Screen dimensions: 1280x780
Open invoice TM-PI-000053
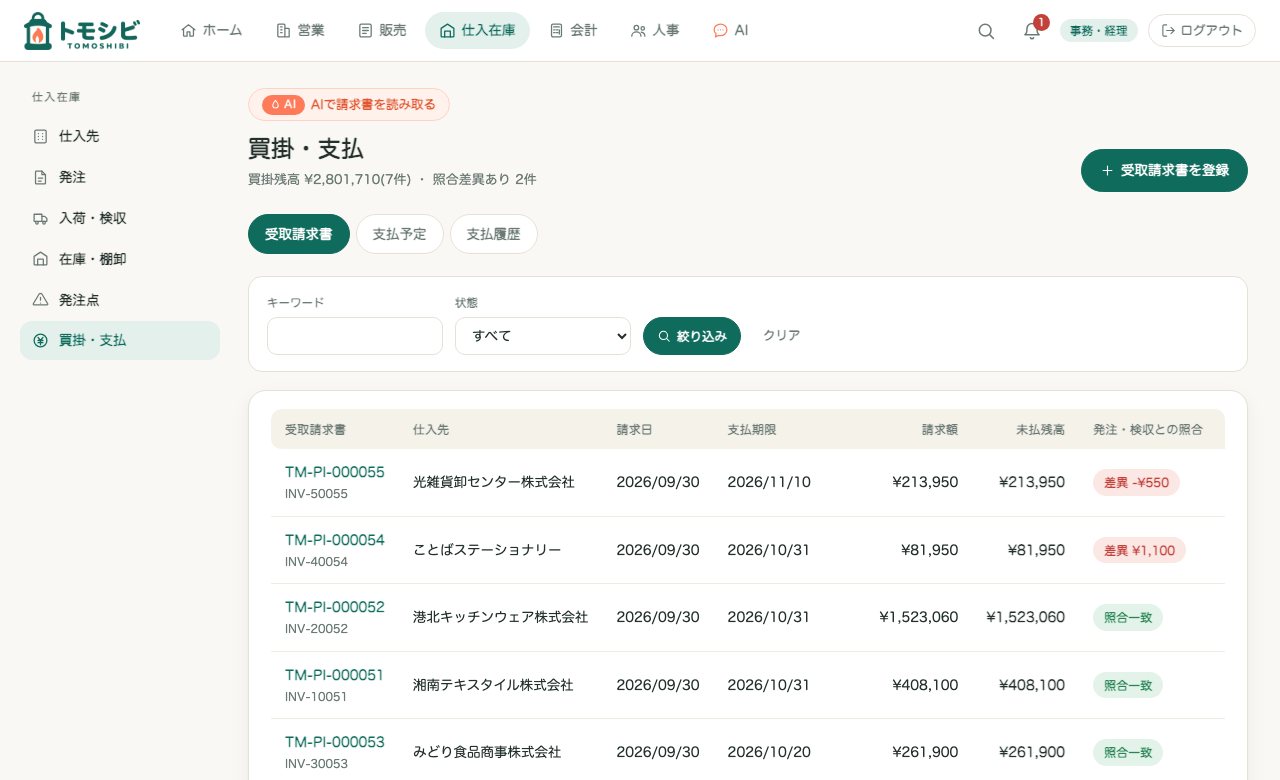[334, 742]
